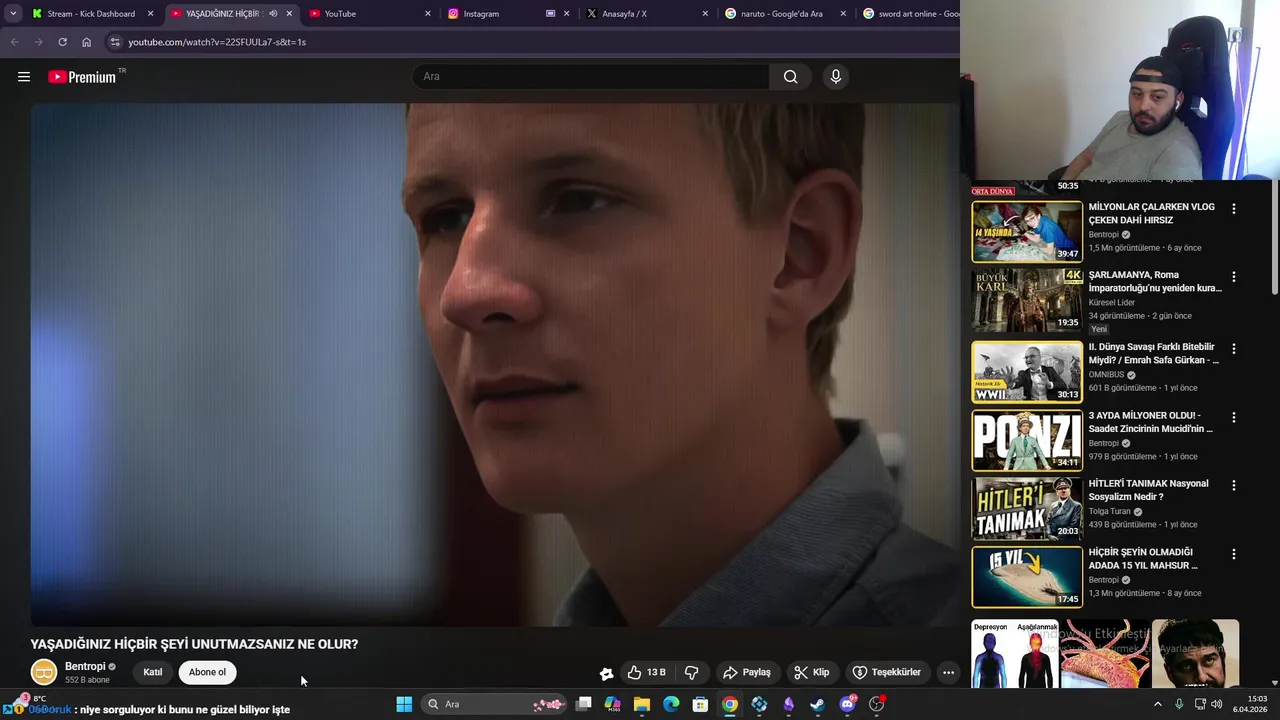Click the OMNIBUS channel name
Screen dimensions: 1280x720
[x=1107, y=375]
